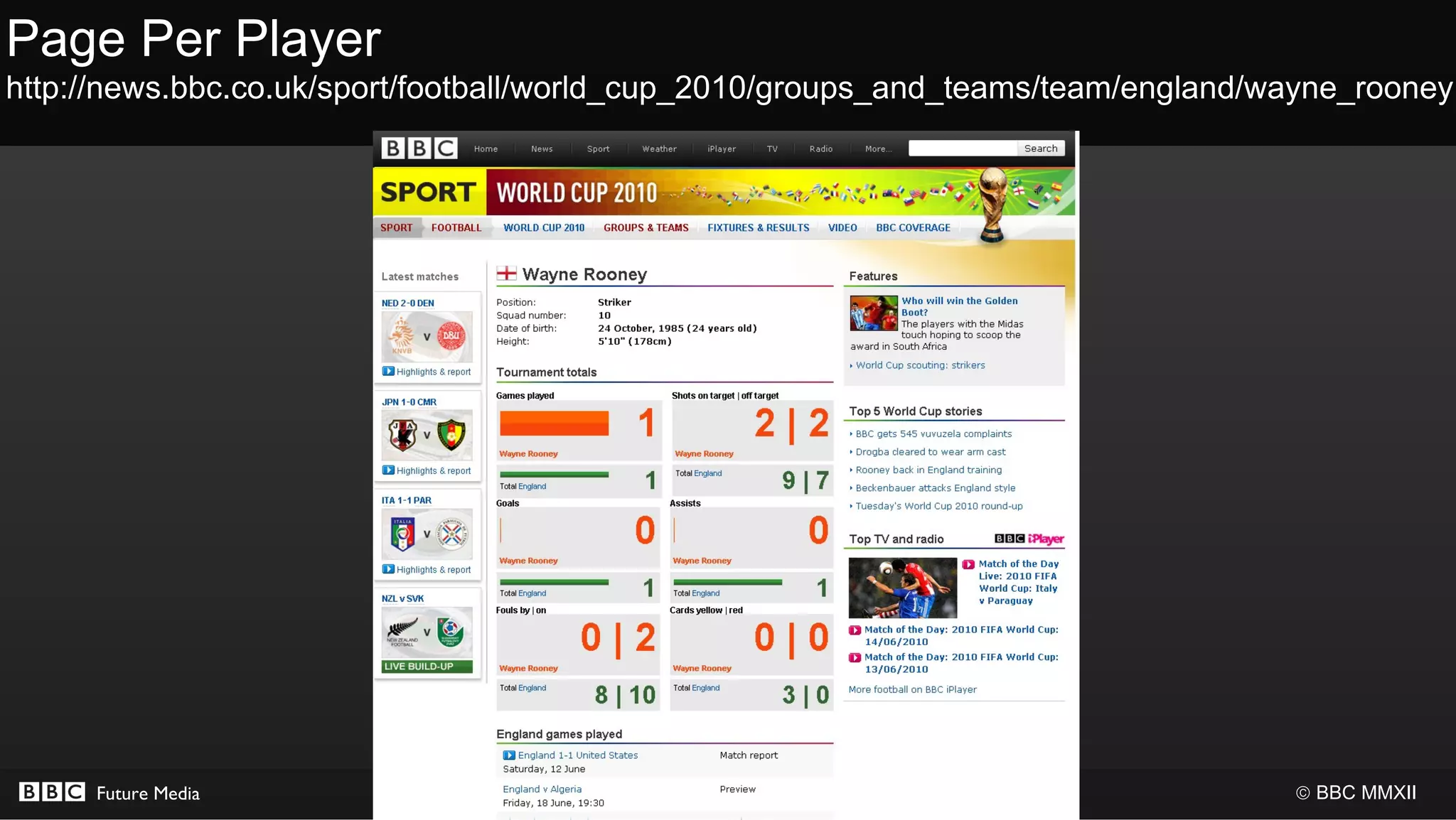Click Japan v Cameroon crest image
The width and height of the screenshot is (1456, 820).
(427, 435)
